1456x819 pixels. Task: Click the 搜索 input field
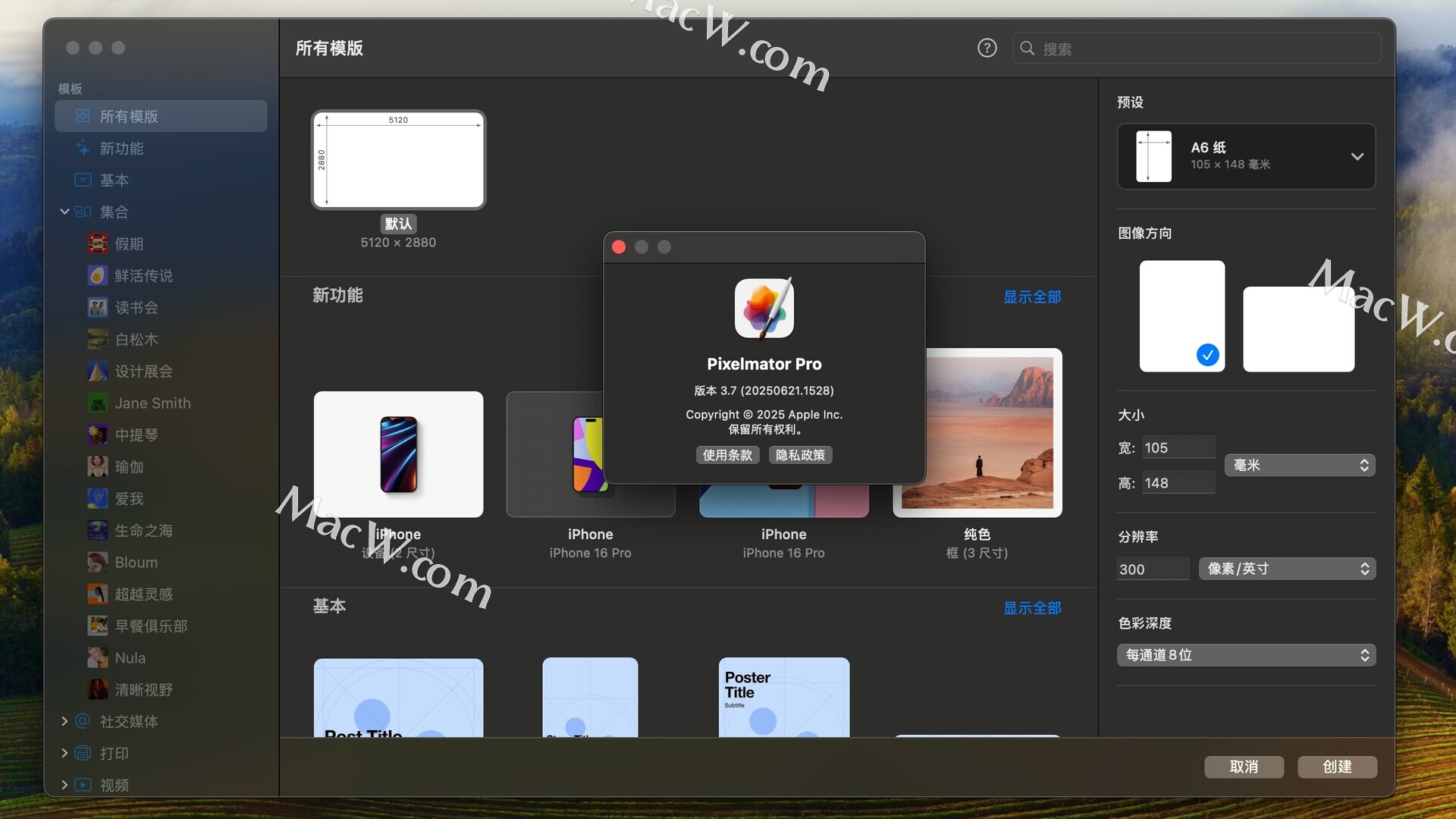(x=1197, y=49)
